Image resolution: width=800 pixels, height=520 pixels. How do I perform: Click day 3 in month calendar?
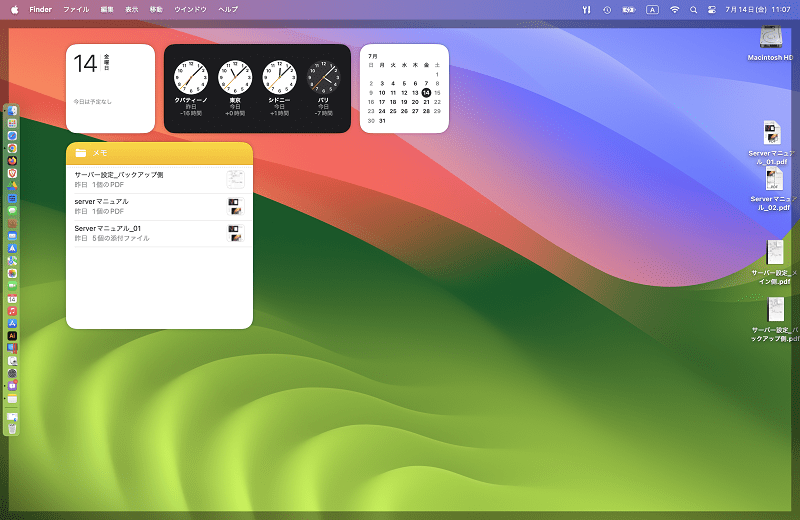coord(382,83)
